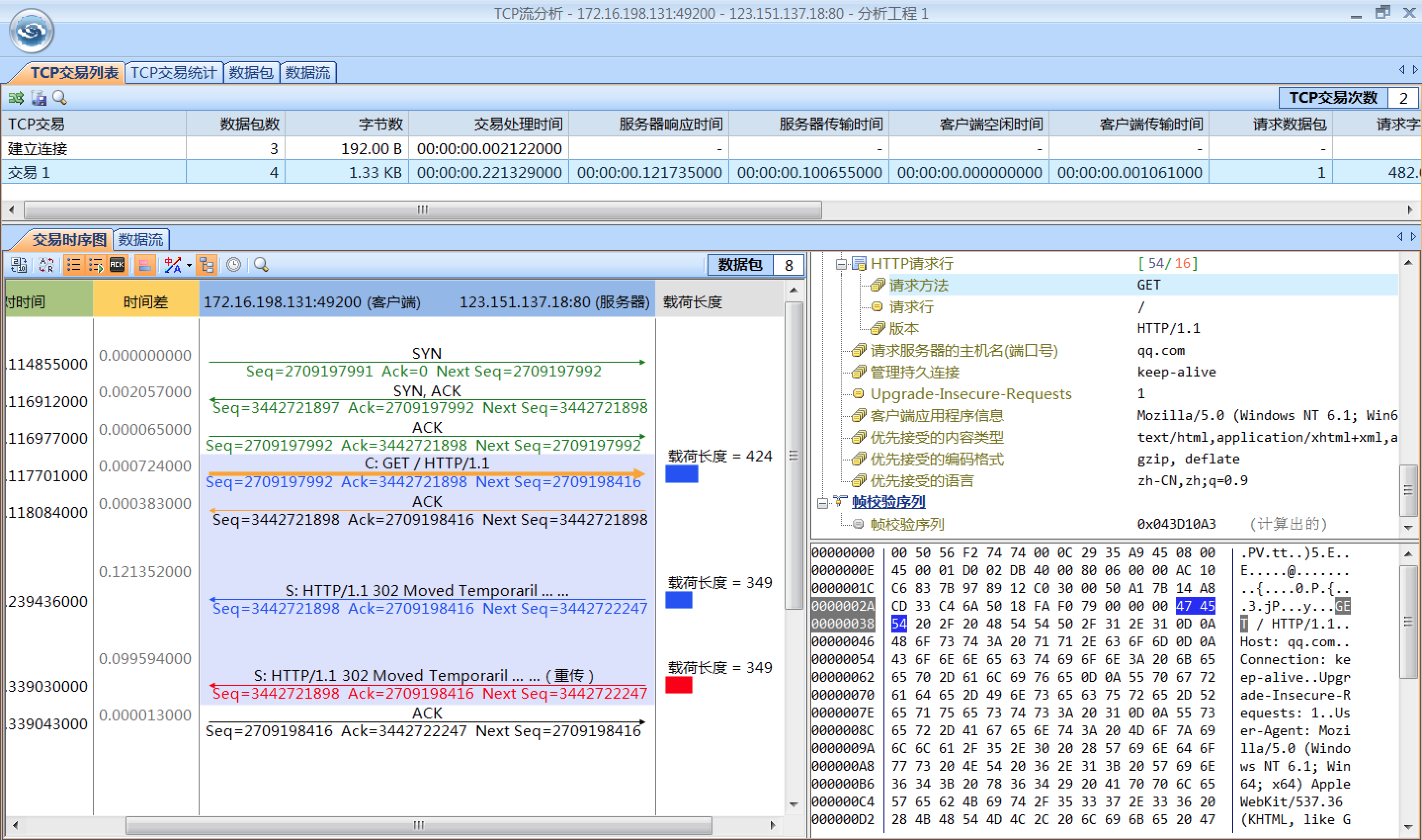This screenshot has height=840, width=1422.
Task: Select the 建立连接 transaction row
Action: (x=38, y=149)
